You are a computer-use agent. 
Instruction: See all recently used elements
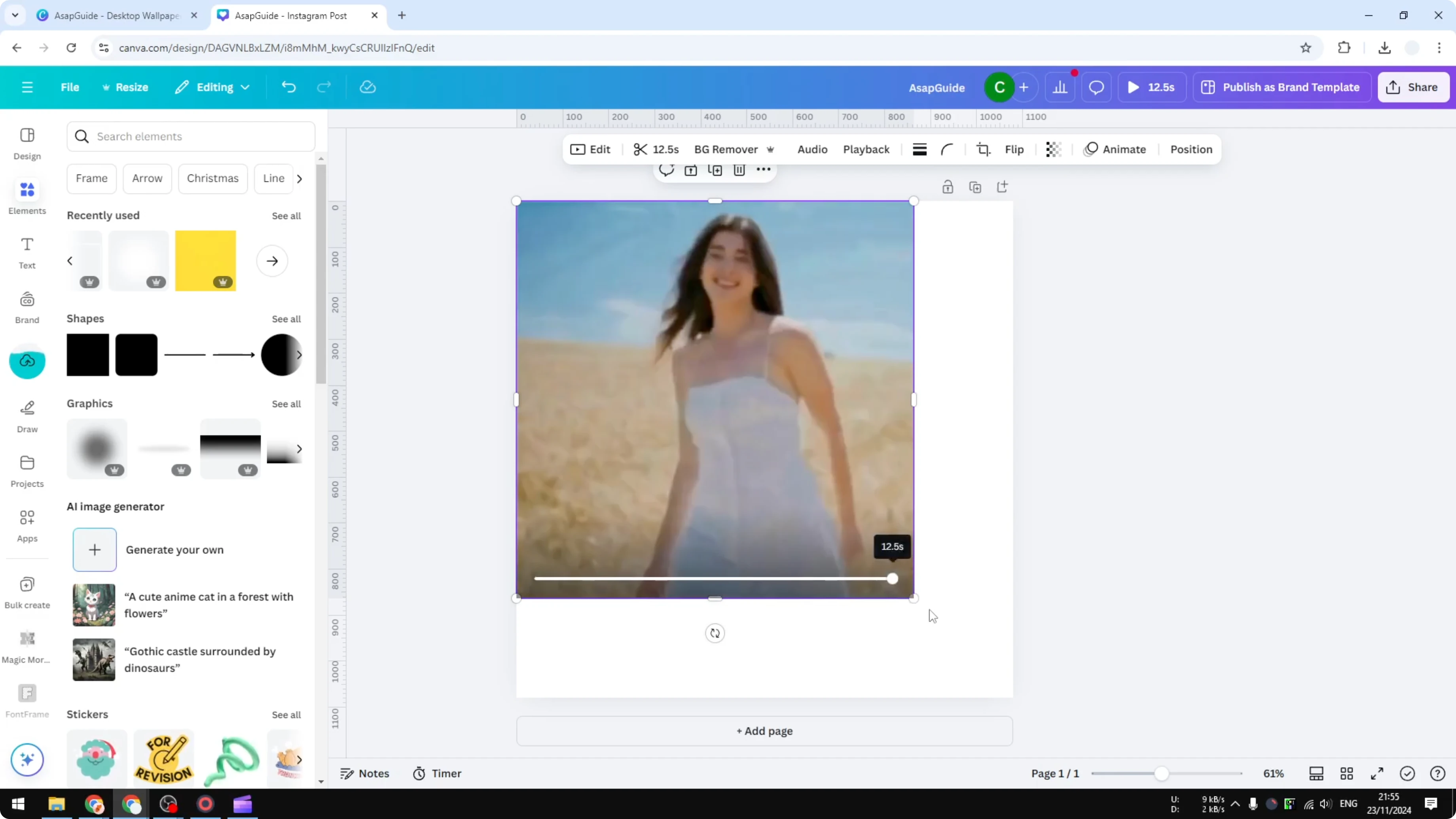pyautogui.click(x=286, y=216)
